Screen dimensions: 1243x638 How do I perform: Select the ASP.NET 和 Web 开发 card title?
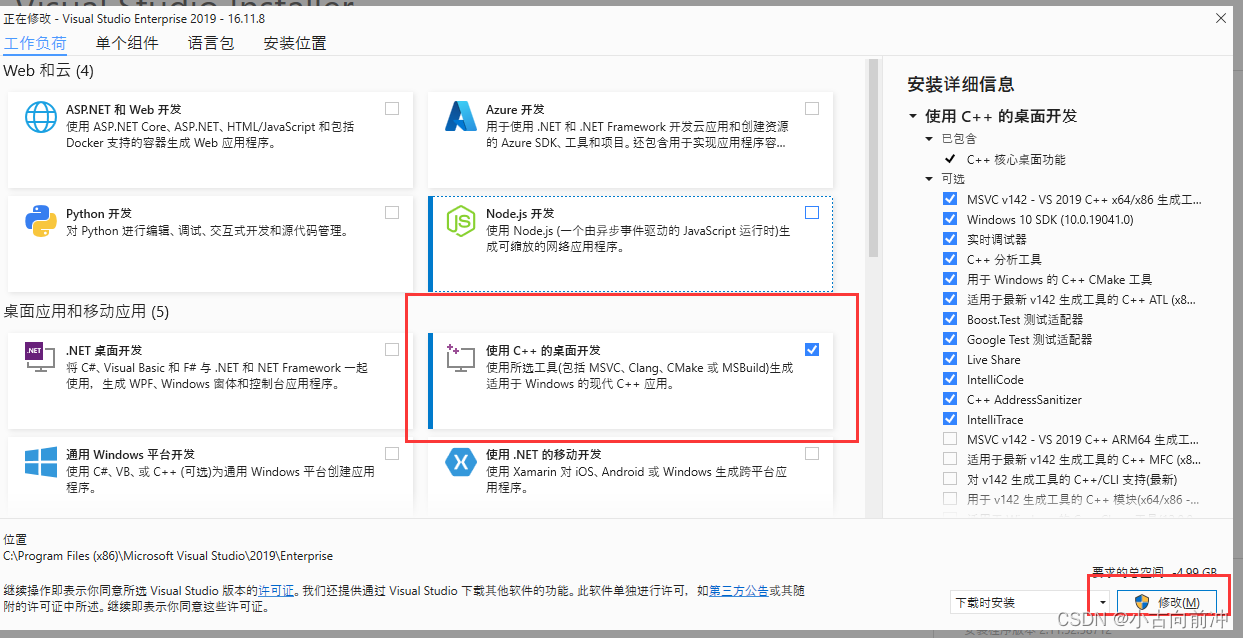[124, 109]
